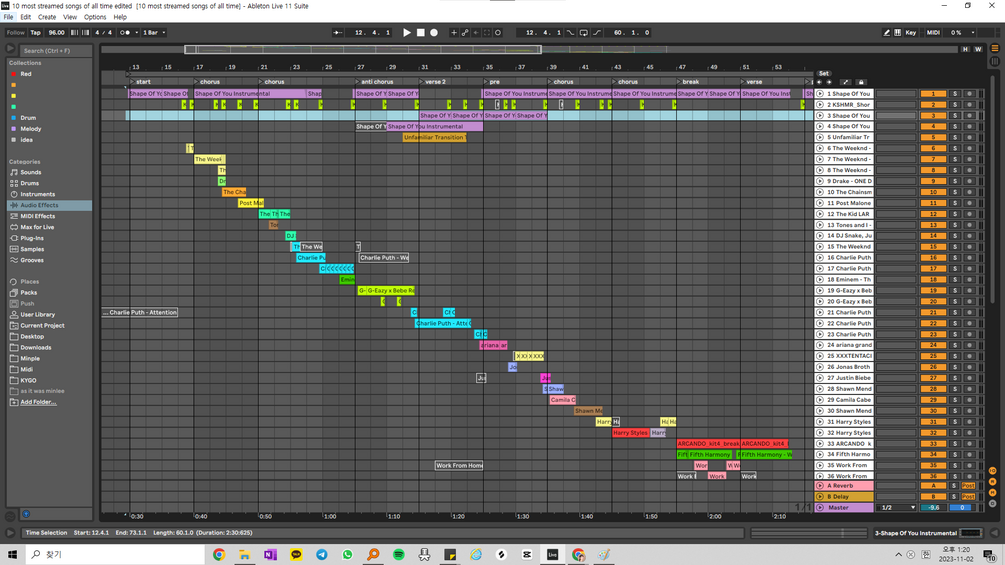Toggle the Follow playback button
The image size is (1005, 565).
pos(15,32)
